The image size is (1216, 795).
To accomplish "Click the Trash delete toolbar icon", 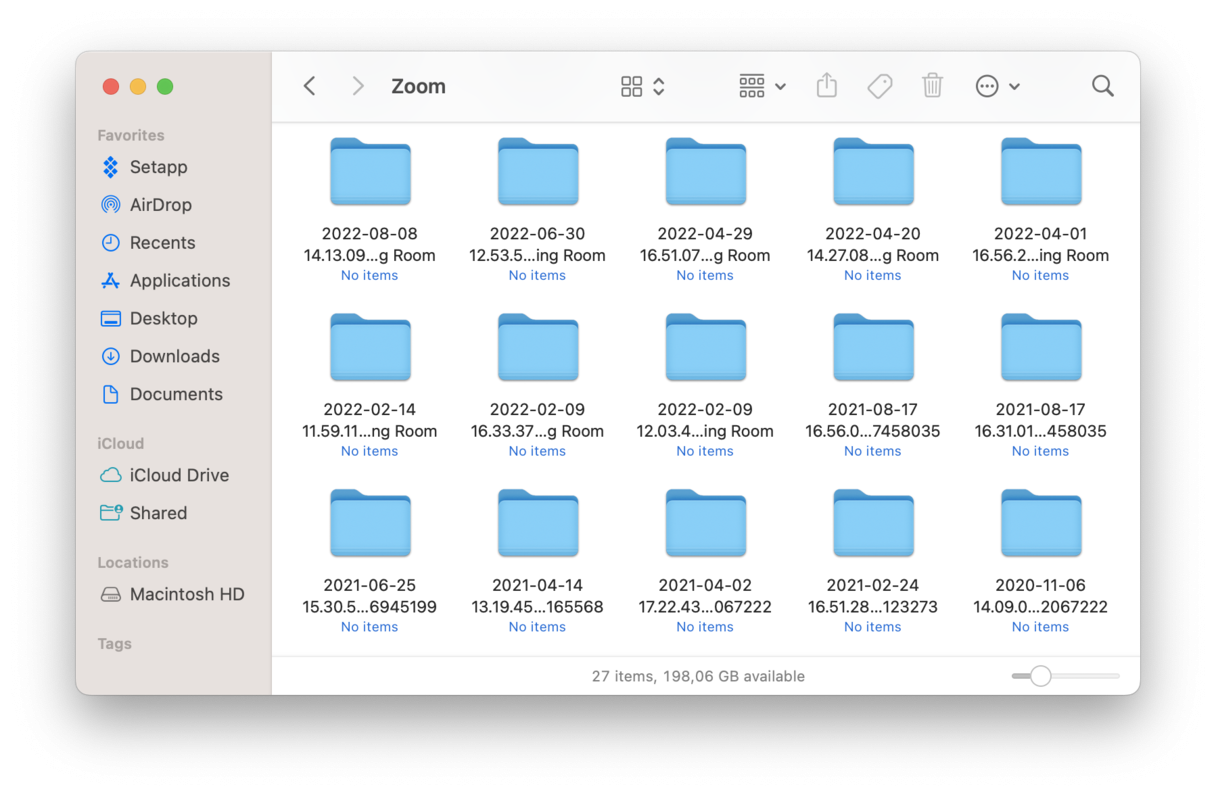I will tap(933, 85).
